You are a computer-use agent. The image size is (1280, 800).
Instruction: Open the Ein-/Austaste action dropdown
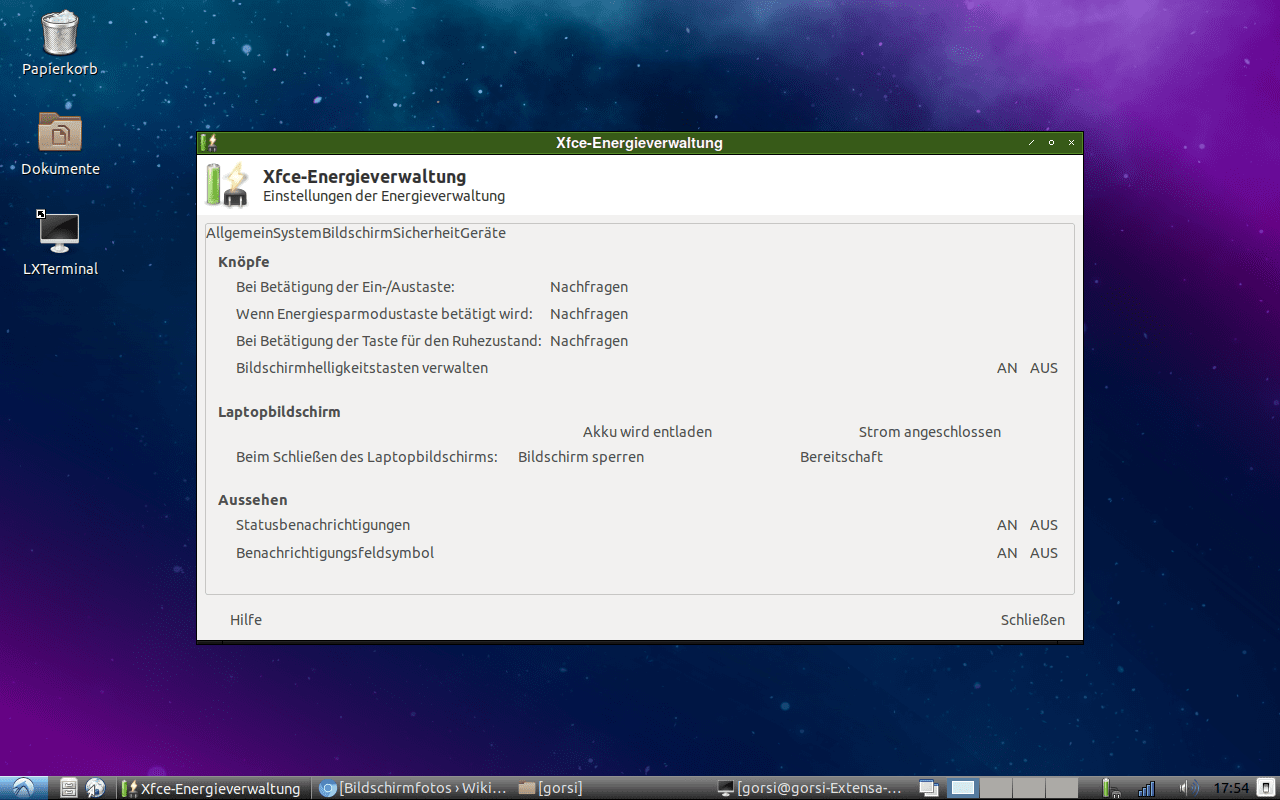(x=589, y=287)
